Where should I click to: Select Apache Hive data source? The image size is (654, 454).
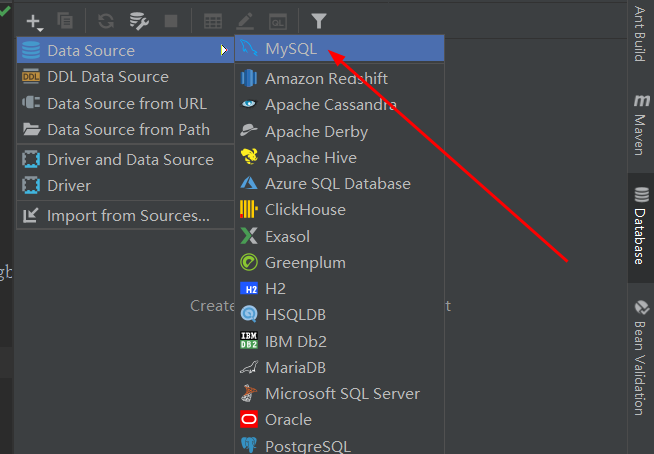tap(340, 158)
